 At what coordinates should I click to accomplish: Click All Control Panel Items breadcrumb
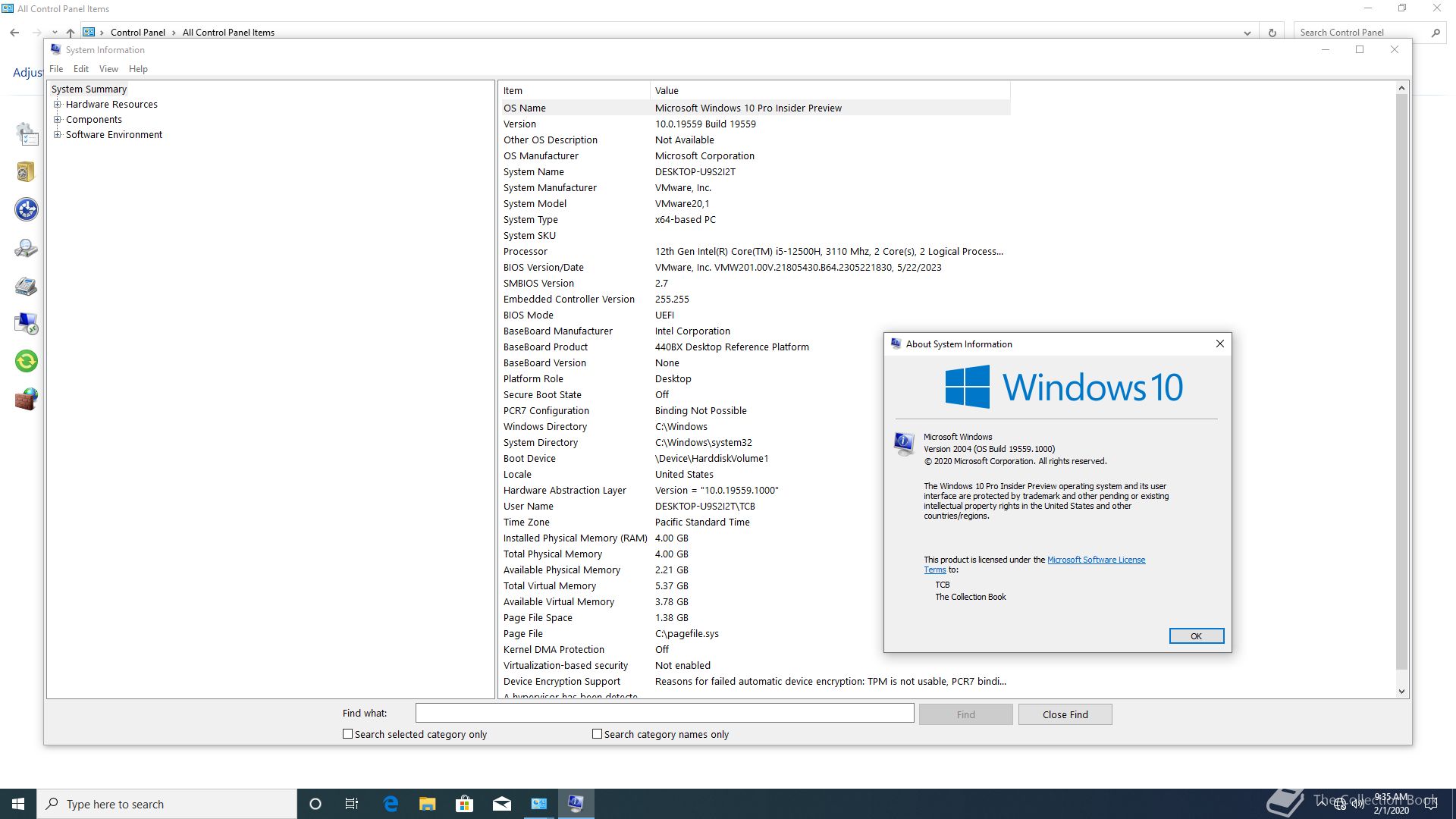click(228, 33)
